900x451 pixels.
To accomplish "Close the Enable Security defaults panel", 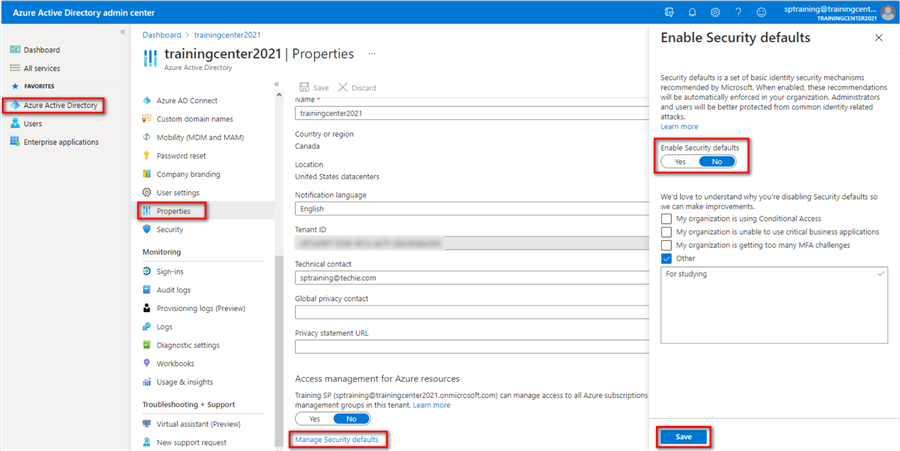I will tap(879, 37).
